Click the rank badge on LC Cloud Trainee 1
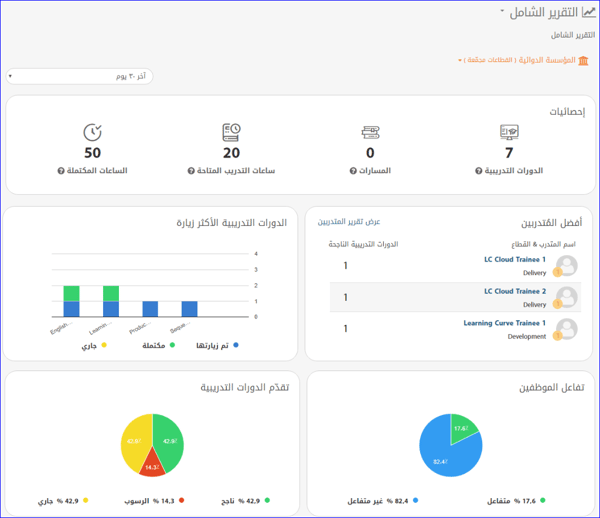The image size is (600, 518). tap(558, 272)
